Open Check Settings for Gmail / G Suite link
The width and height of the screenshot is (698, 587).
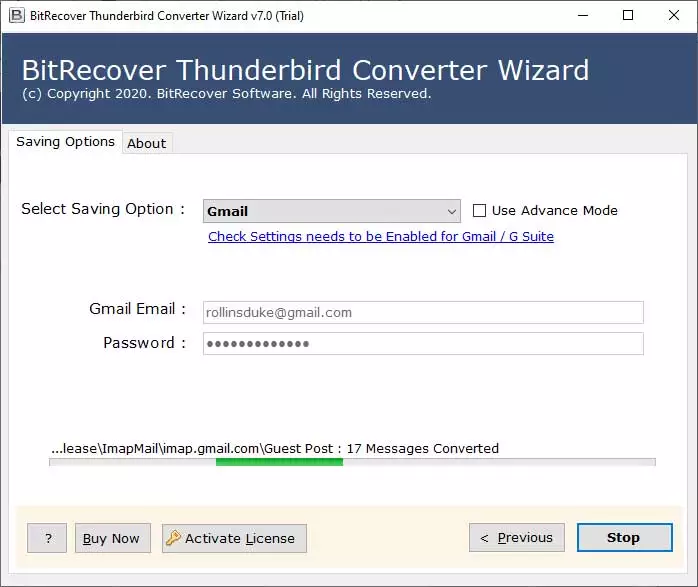[x=381, y=236]
